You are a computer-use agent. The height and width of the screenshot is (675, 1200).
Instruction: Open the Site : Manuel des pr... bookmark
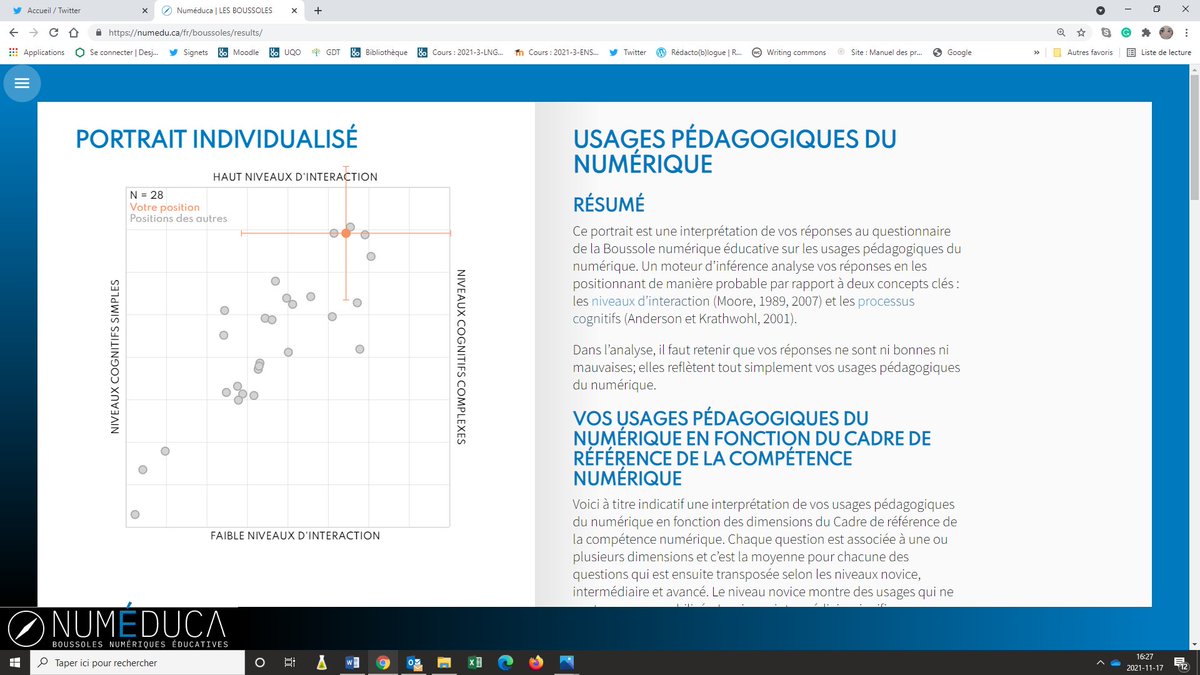(x=881, y=52)
